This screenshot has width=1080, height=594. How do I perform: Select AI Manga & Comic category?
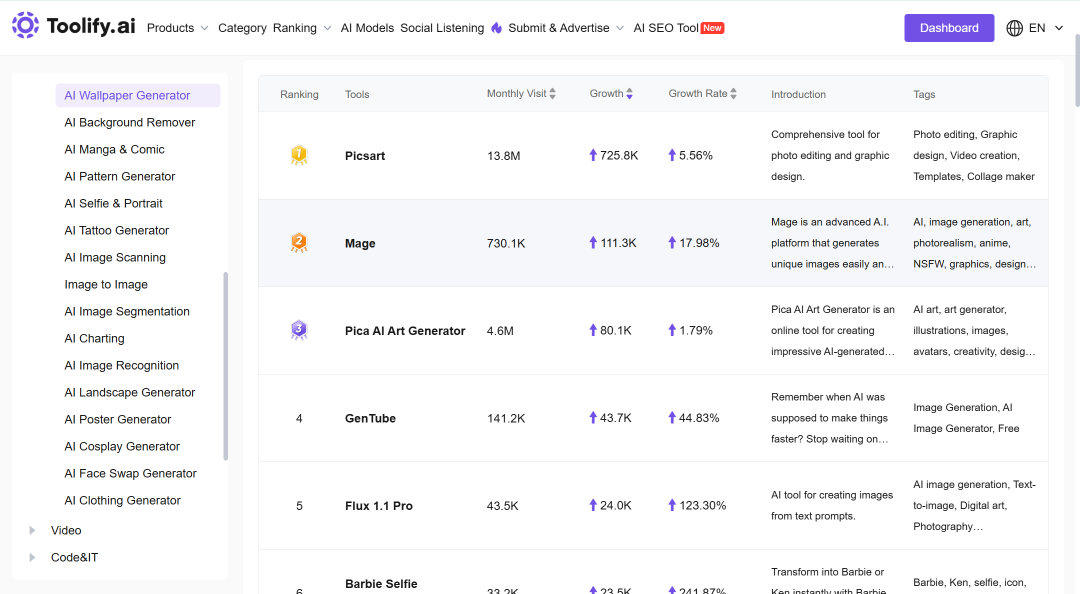point(114,150)
